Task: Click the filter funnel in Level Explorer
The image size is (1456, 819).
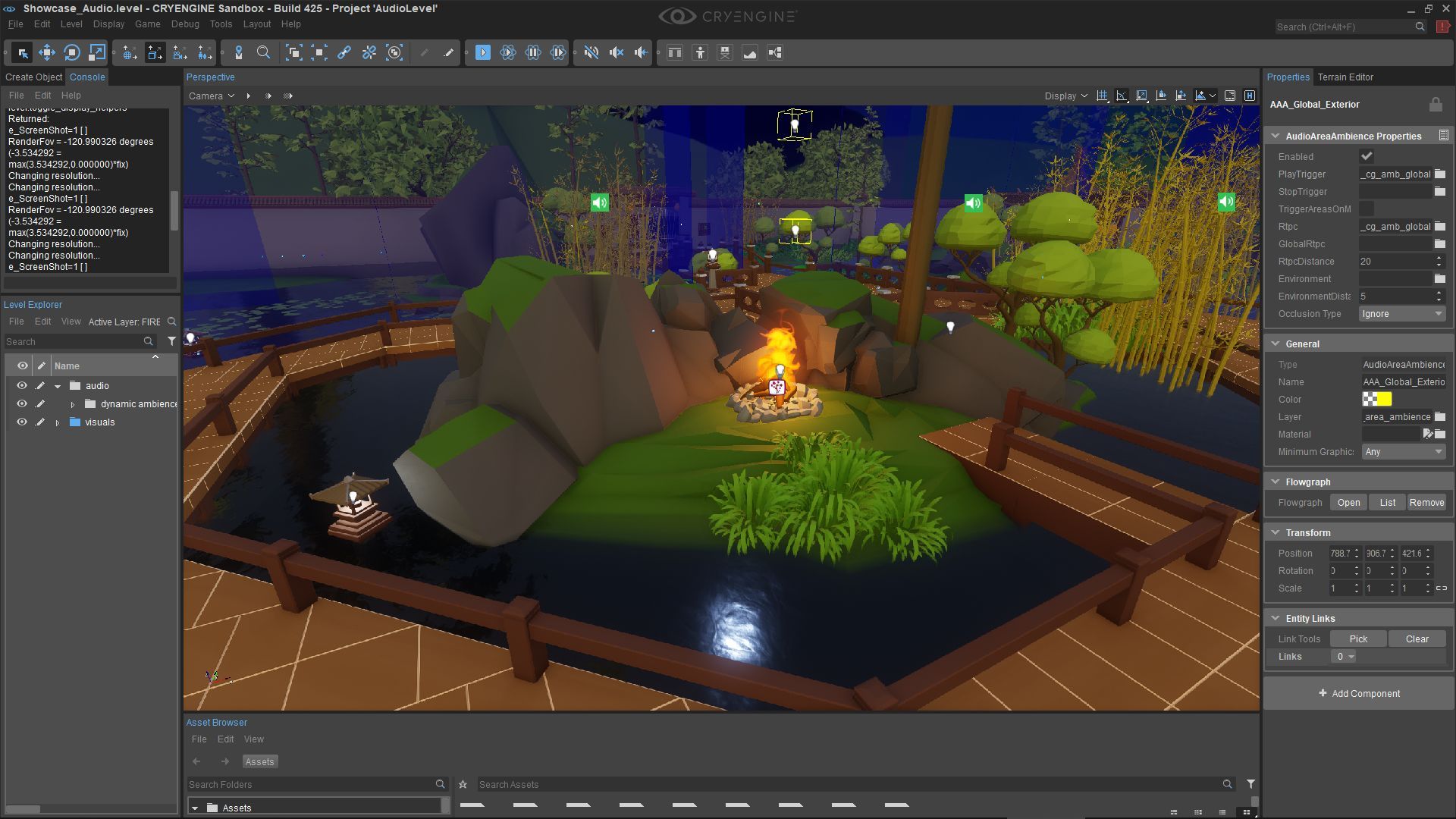Action: [171, 341]
